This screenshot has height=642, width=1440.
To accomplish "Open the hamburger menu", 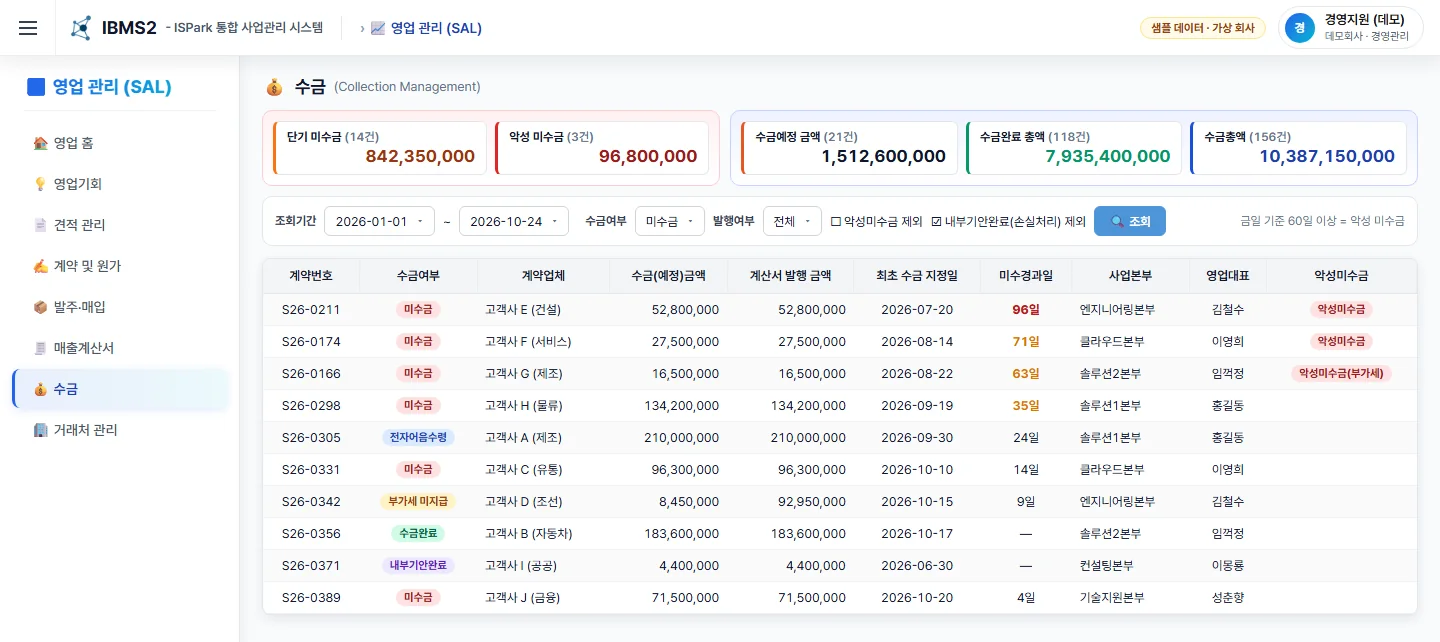I will [28, 28].
